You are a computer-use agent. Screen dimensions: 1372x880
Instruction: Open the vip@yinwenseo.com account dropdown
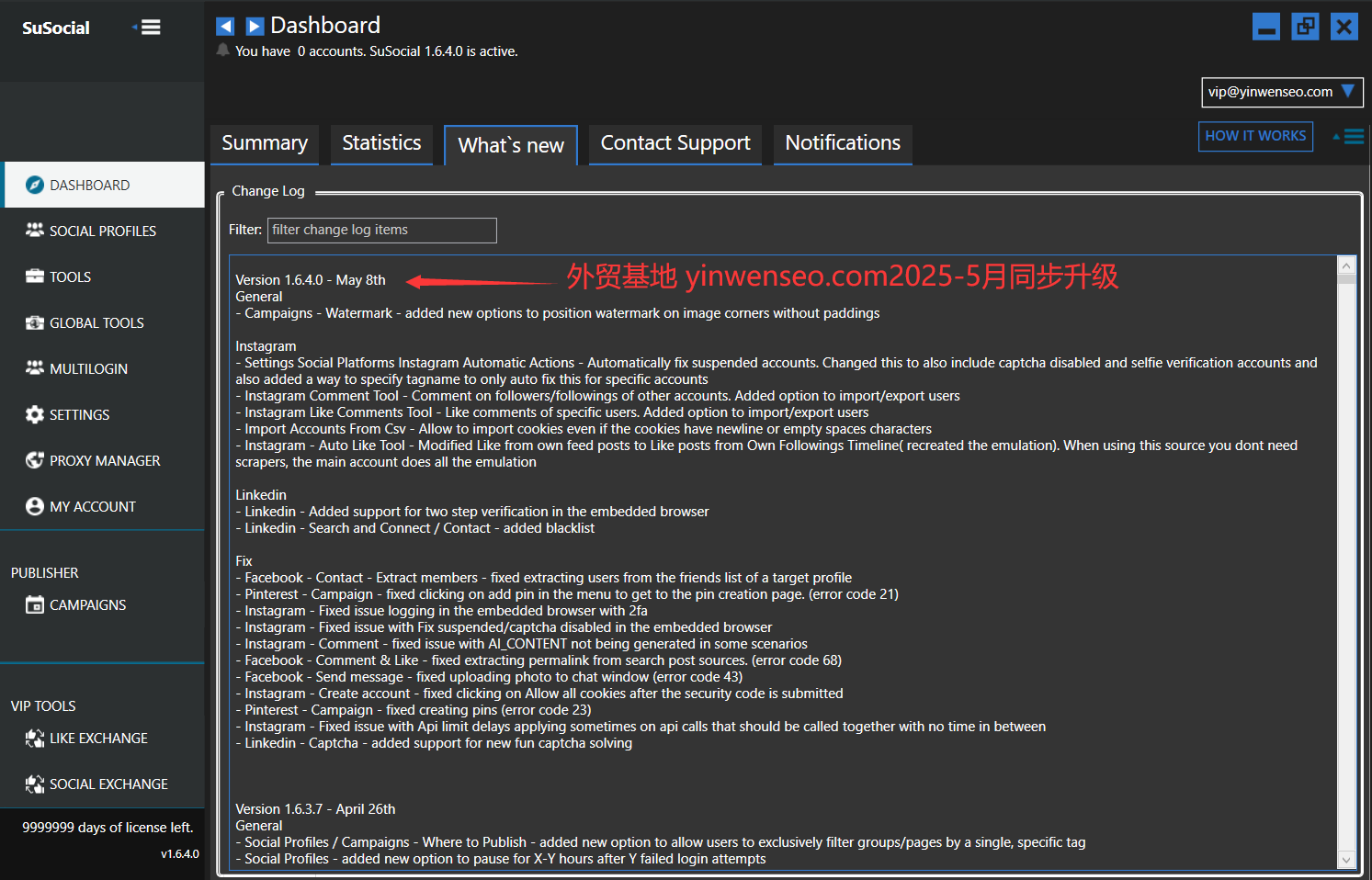pyautogui.click(x=1282, y=92)
